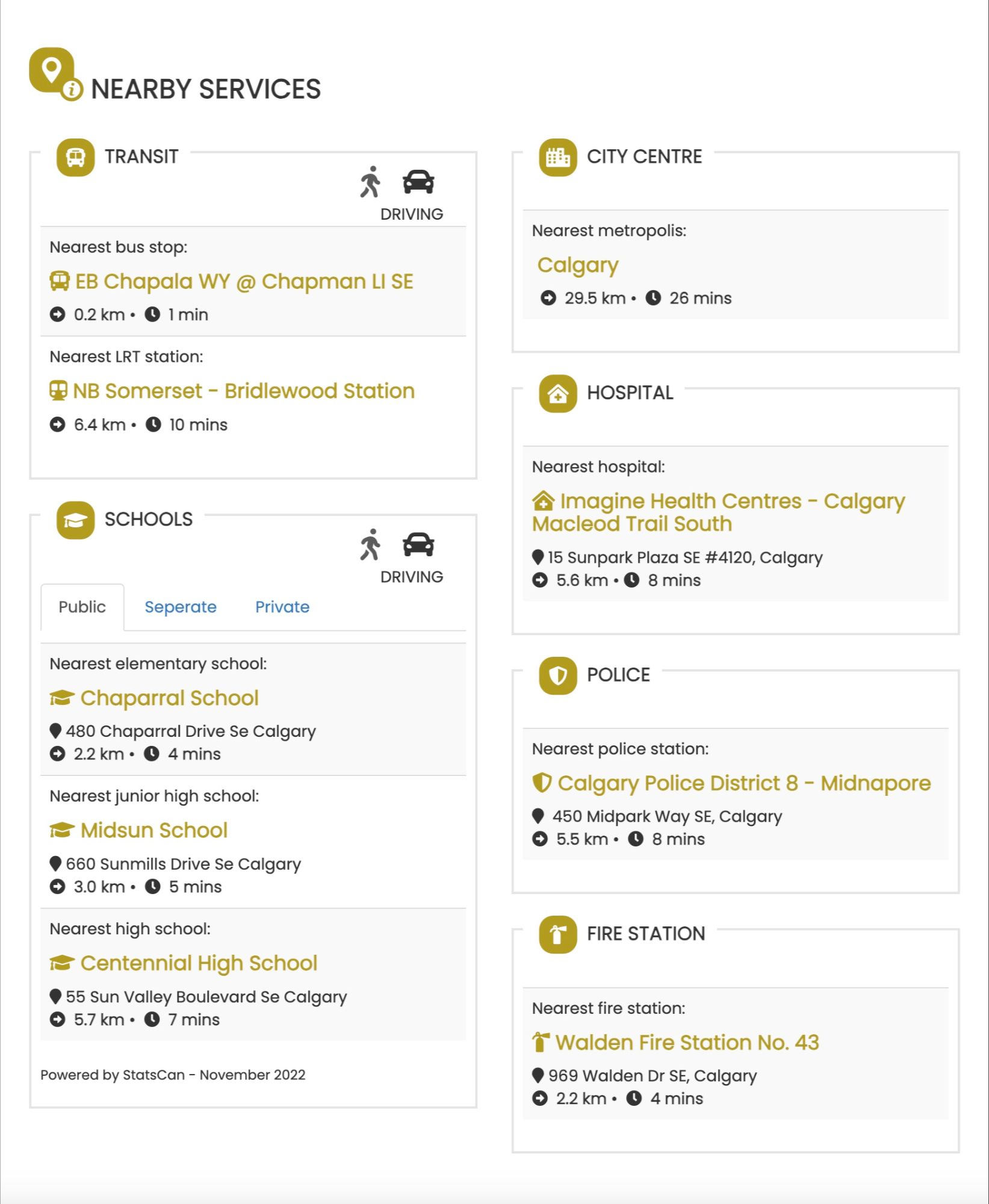The image size is (989, 1204).
Task: Click the Fire Station extinguisher icon
Action: 558,935
